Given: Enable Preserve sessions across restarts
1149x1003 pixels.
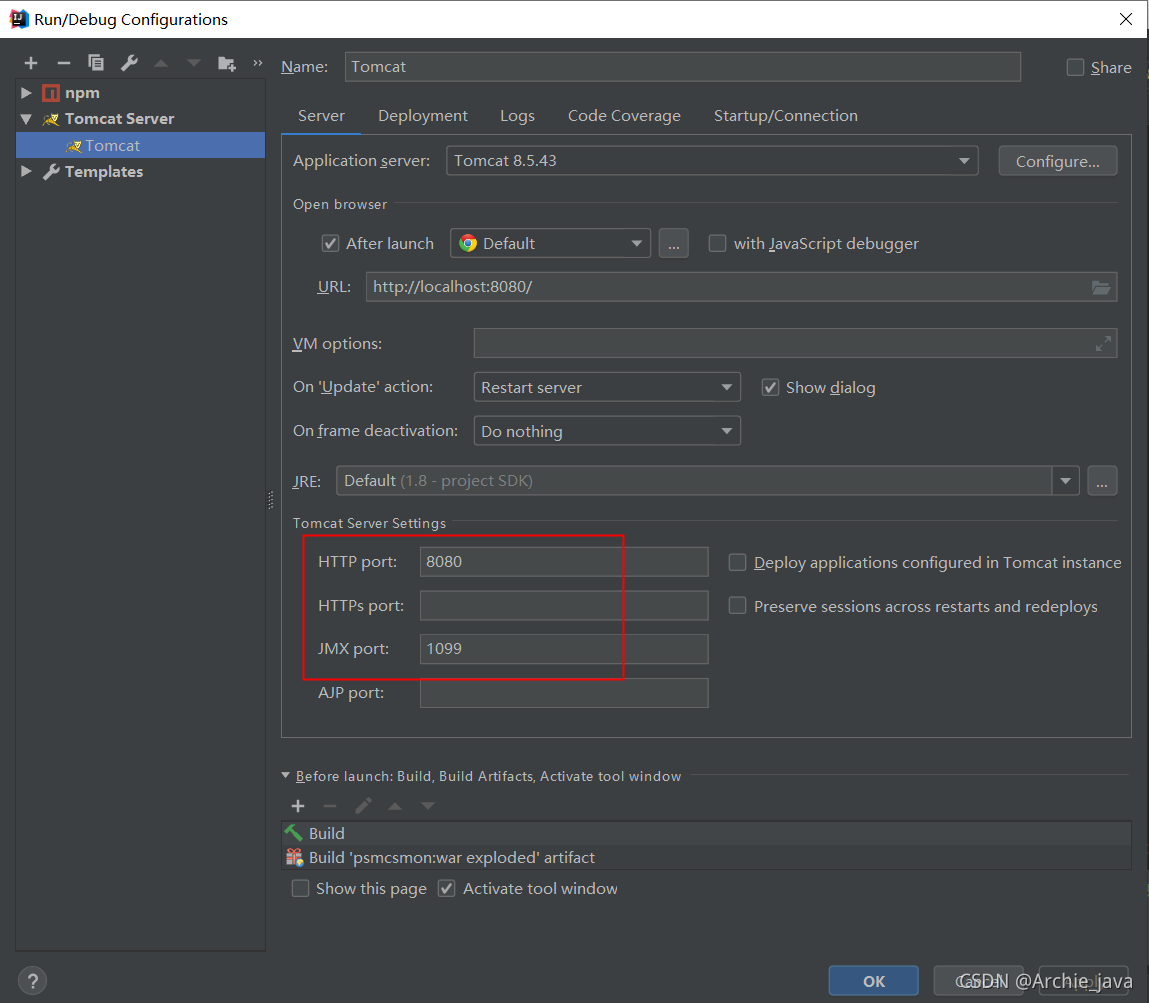Looking at the screenshot, I should click(x=737, y=606).
